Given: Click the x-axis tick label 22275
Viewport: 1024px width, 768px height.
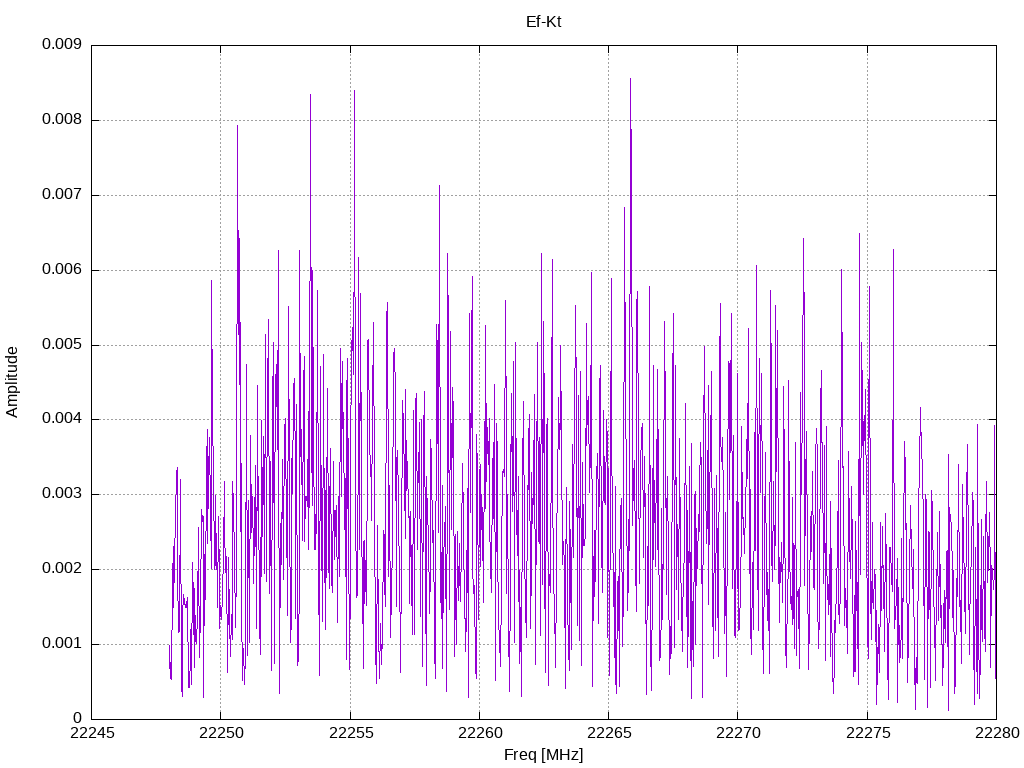Looking at the screenshot, I should coord(868,733).
